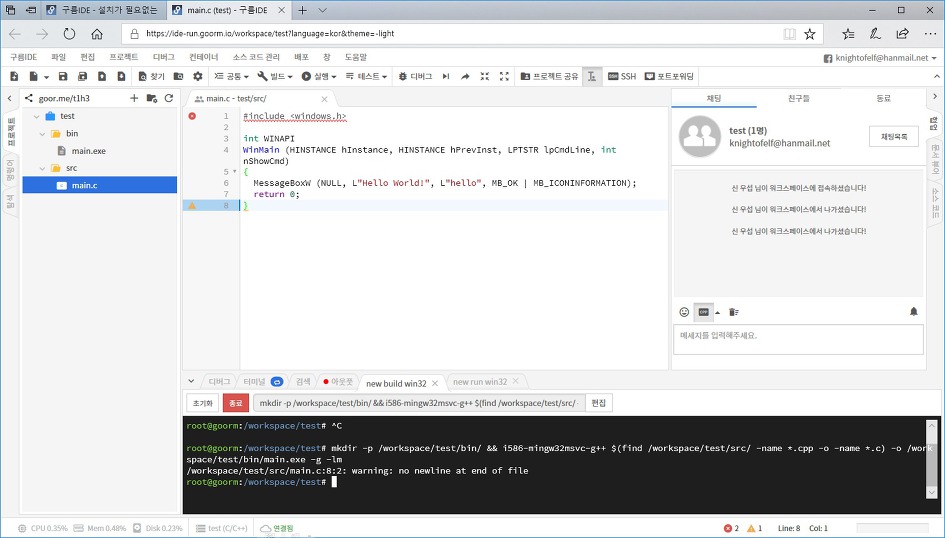
Task: Save all files via the double-floppy icon
Action: (x=83, y=77)
